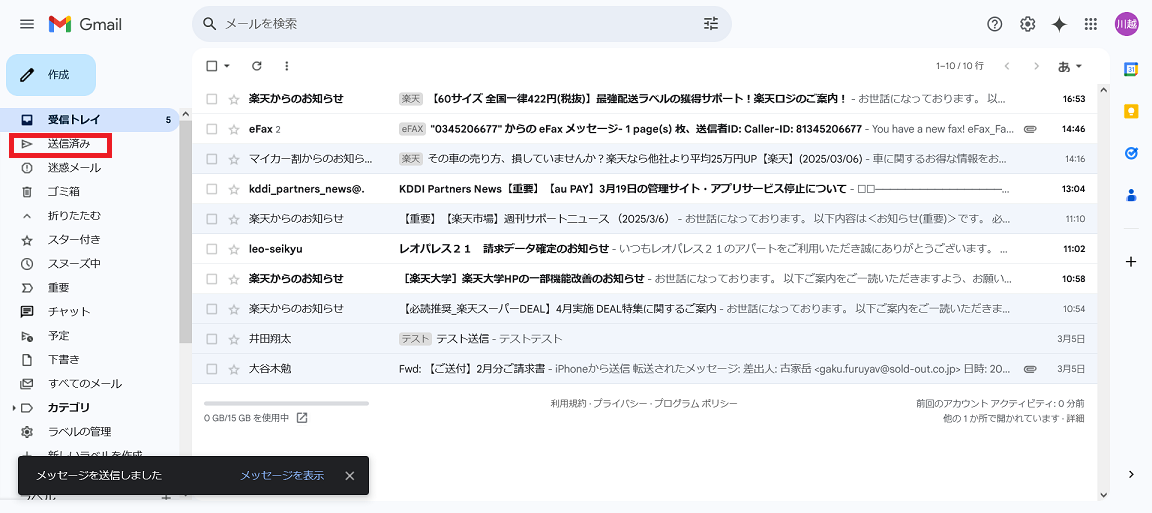Check the leo-seikyu email checkbox
Image resolution: width=1152 pixels, height=513 pixels.
(x=211, y=249)
